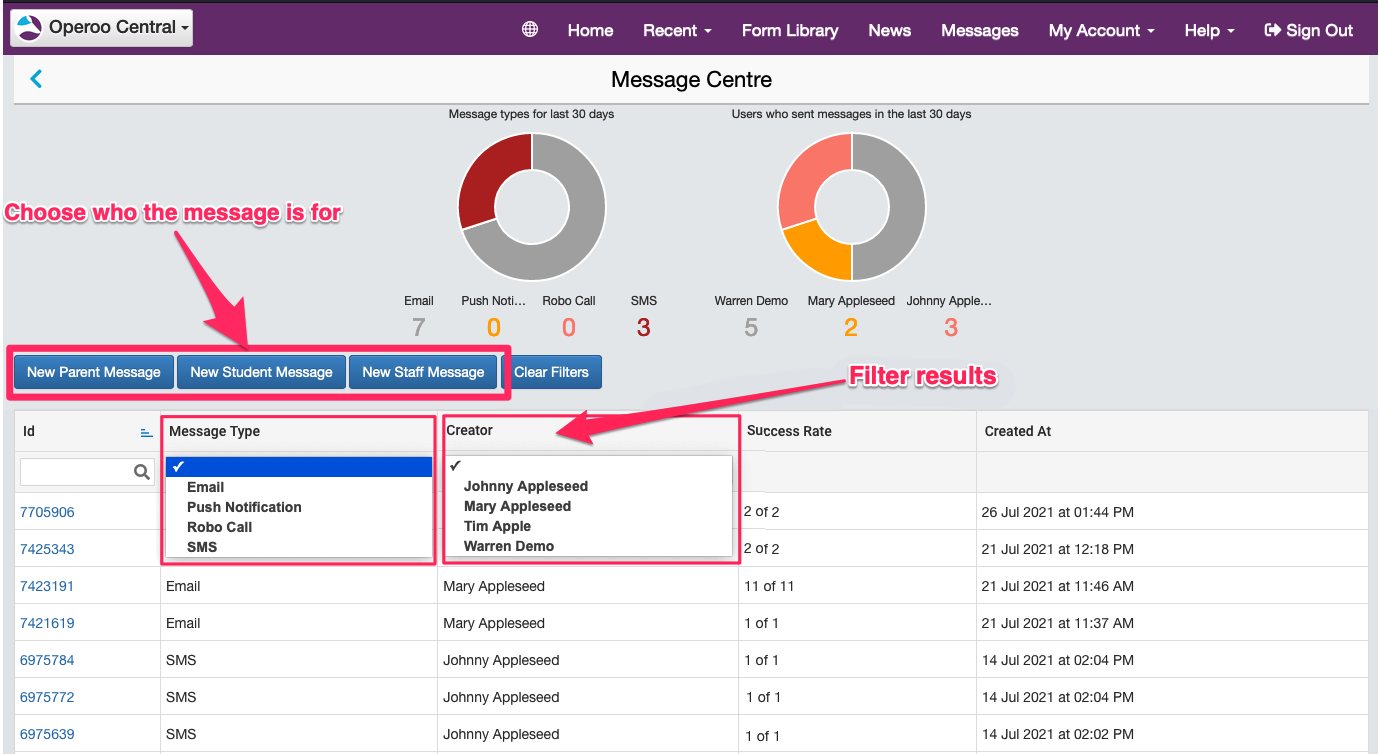Open the Messages menu item
Image resolution: width=1378 pixels, height=754 pixels.
(x=979, y=30)
